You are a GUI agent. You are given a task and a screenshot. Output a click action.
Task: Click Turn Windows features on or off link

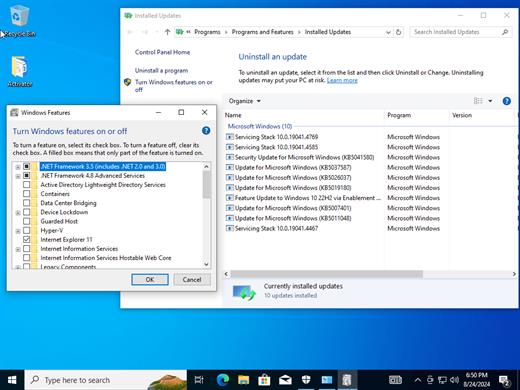click(x=174, y=86)
